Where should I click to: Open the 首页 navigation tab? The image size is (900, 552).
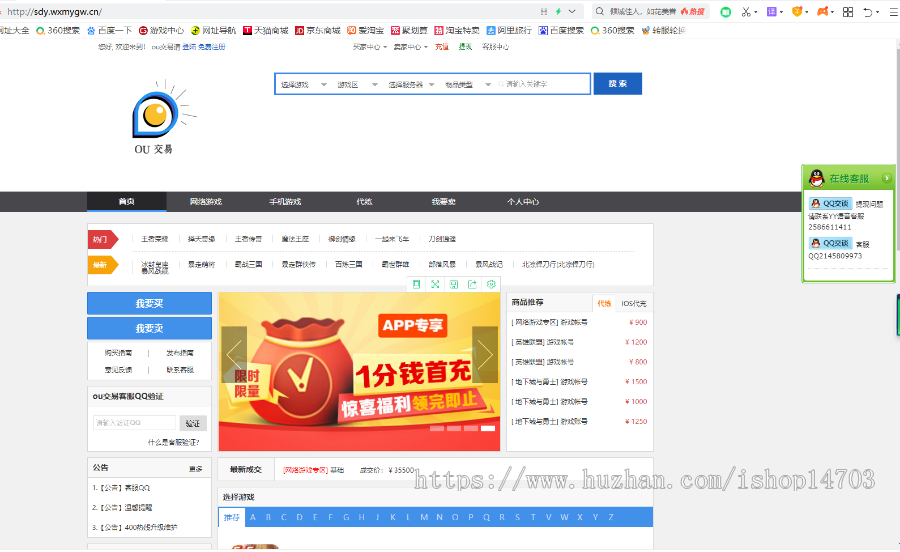coord(127,201)
